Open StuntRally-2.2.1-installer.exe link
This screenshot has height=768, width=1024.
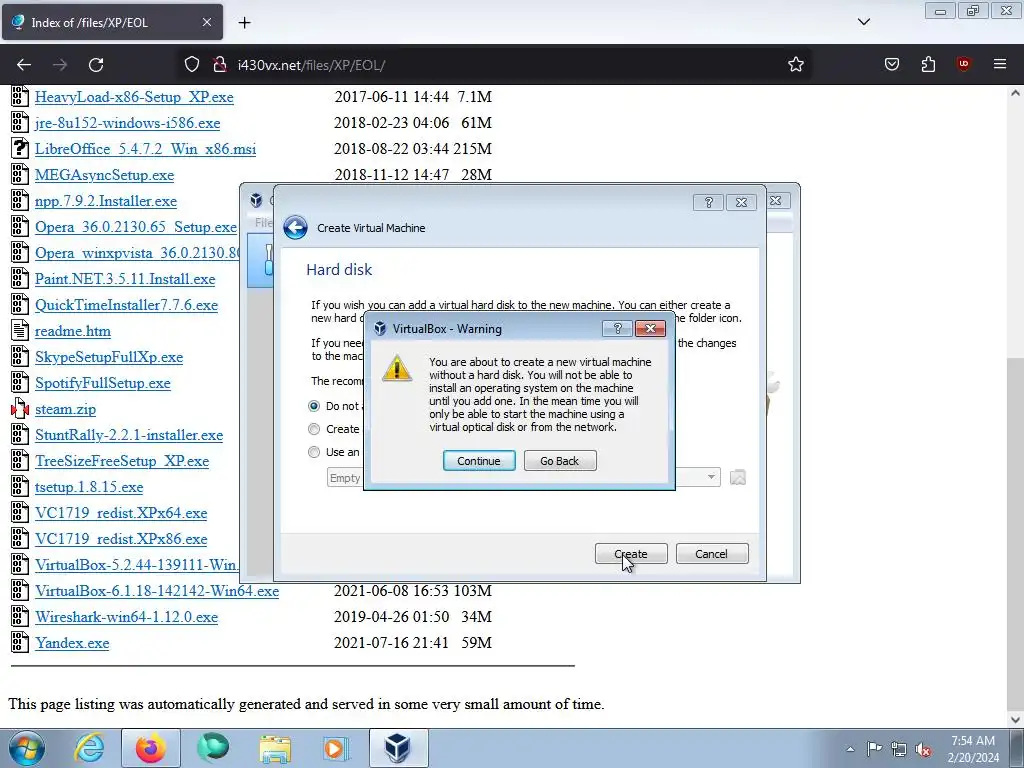click(x=129, y=435)
